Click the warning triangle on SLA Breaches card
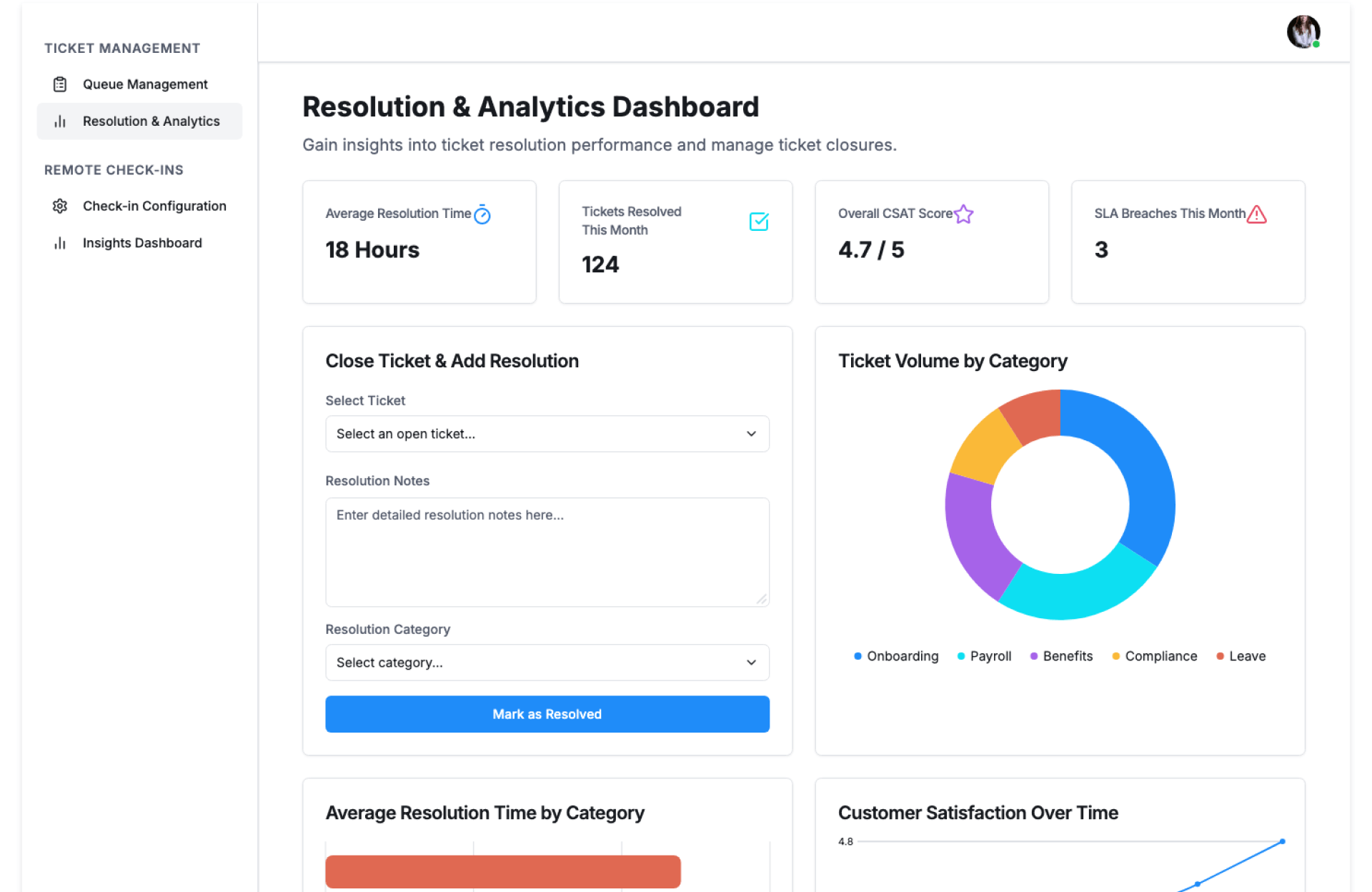 click(1256, 214)
